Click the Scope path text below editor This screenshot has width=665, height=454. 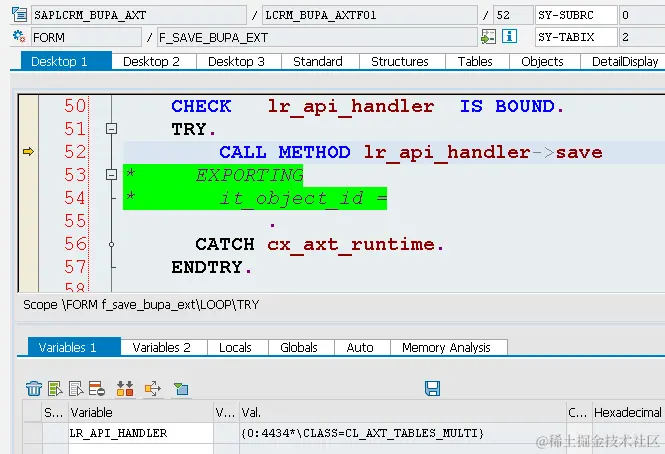(x=141, y=305)
